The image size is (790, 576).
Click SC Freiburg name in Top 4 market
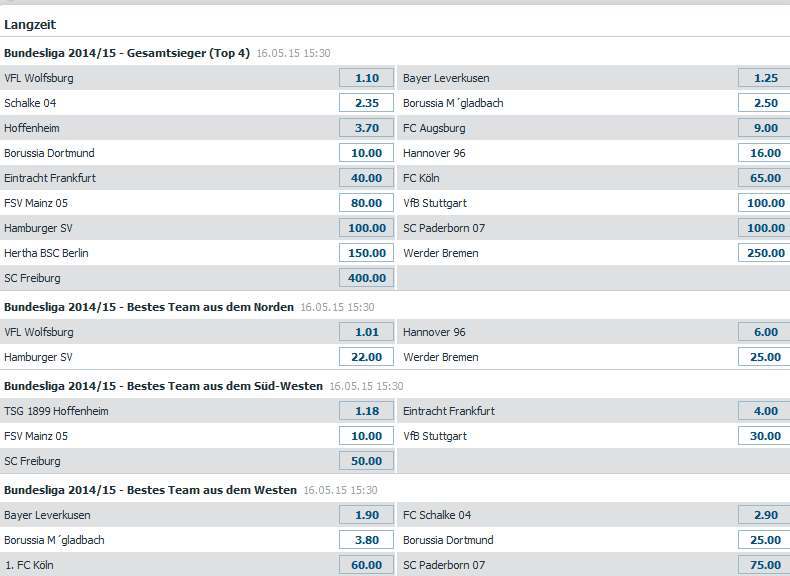[32, 278]
